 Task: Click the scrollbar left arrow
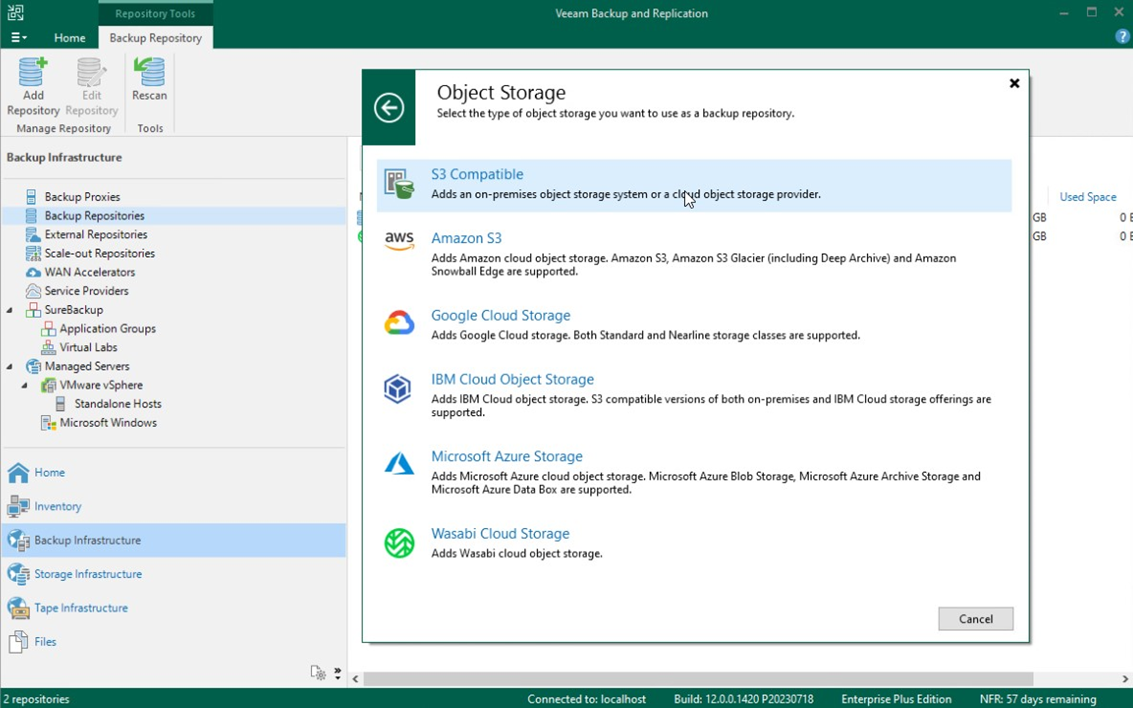356,679
